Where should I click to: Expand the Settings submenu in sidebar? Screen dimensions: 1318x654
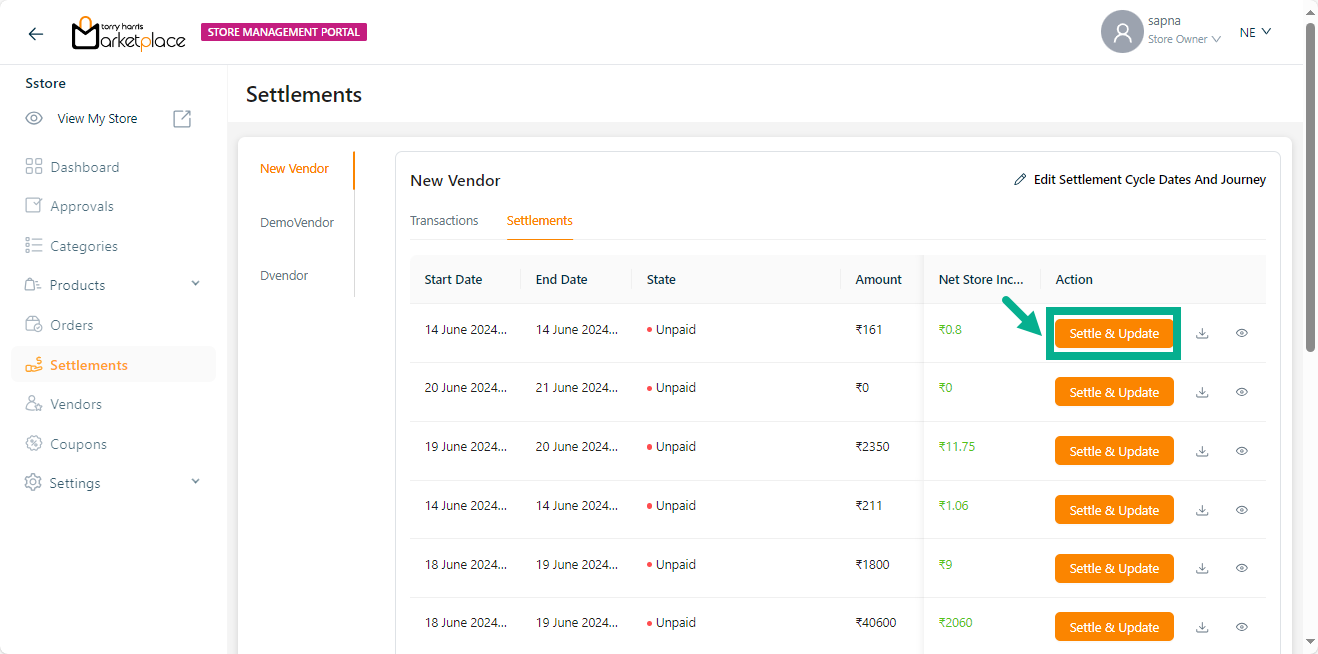coord(195,482)
